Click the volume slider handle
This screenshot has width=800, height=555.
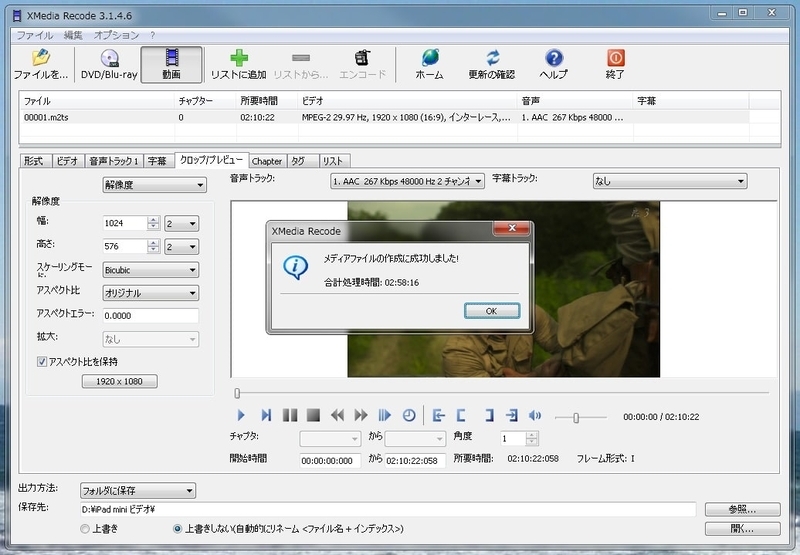click(x=576, y=418)
